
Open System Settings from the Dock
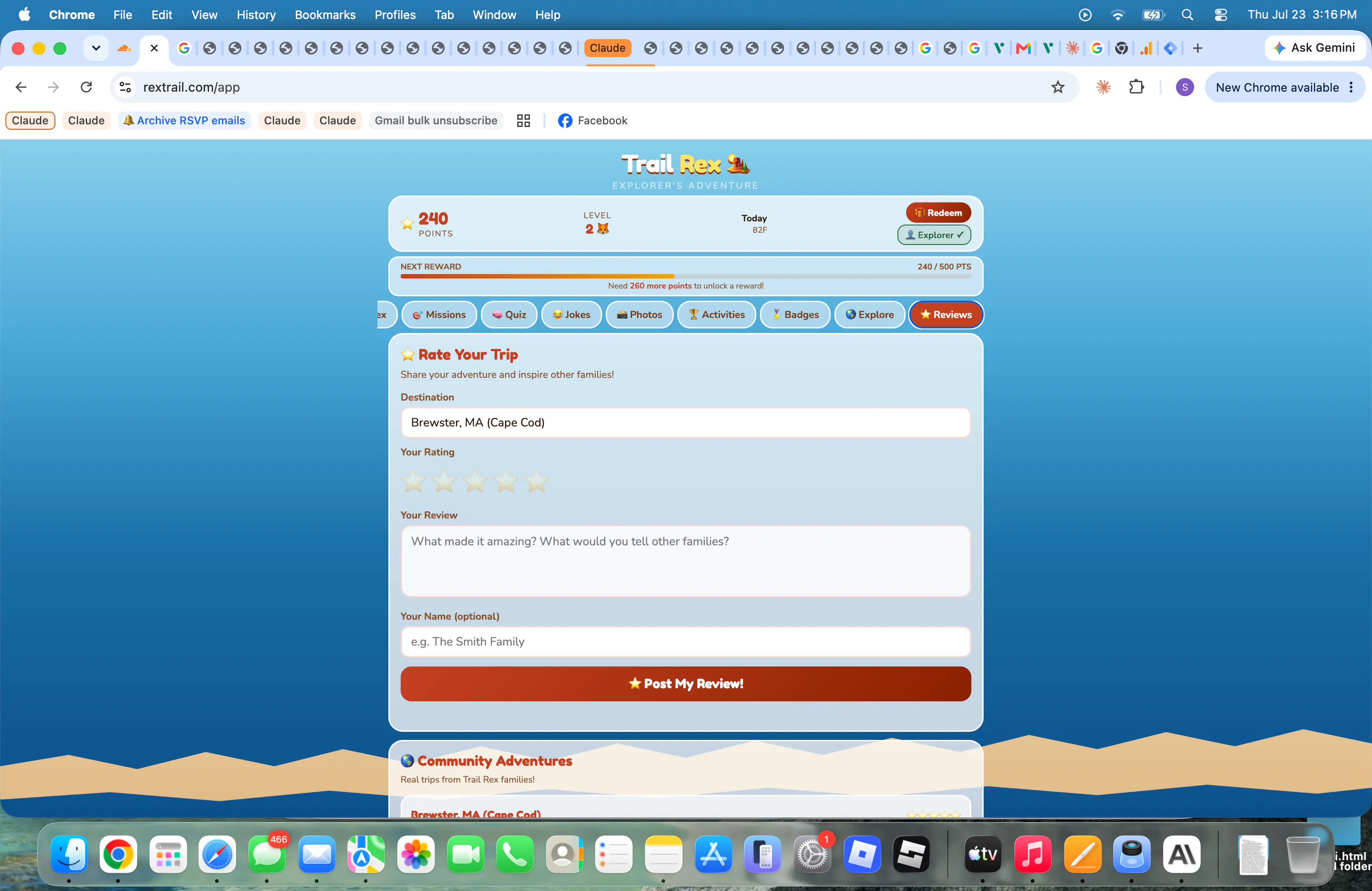tap(812, 853)
